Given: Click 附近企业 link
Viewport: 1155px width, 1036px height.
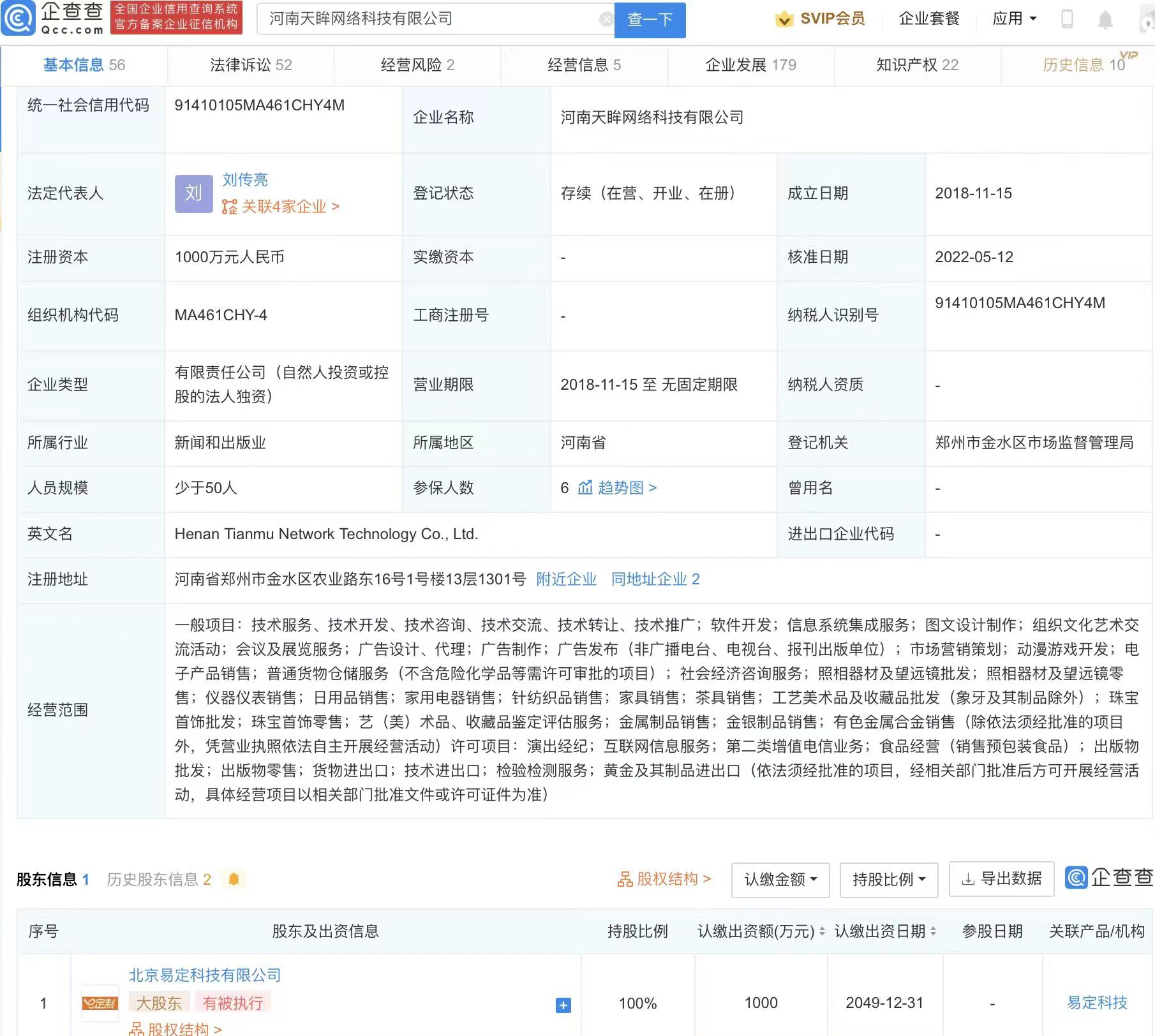Looking at the screenshot, I should coord(567,579).
